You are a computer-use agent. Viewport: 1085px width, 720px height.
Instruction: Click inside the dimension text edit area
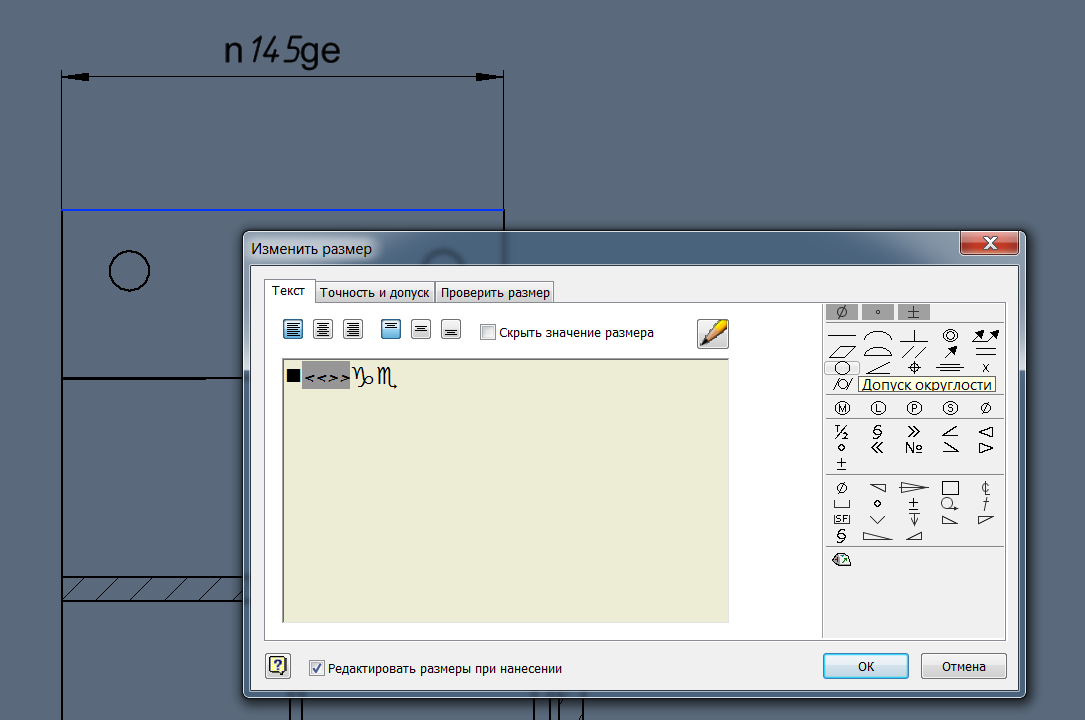point(506,490)
